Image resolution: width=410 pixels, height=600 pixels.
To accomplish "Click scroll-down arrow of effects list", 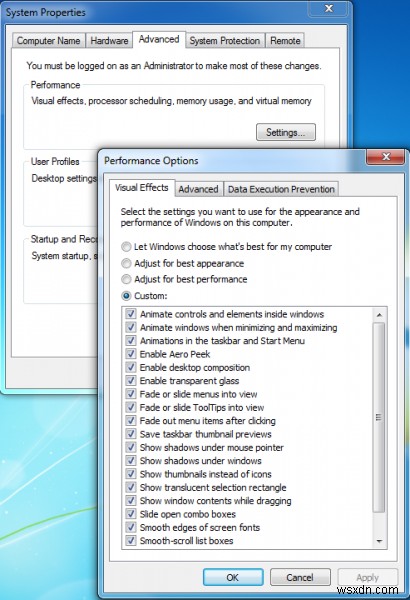I will coord(379,541).
